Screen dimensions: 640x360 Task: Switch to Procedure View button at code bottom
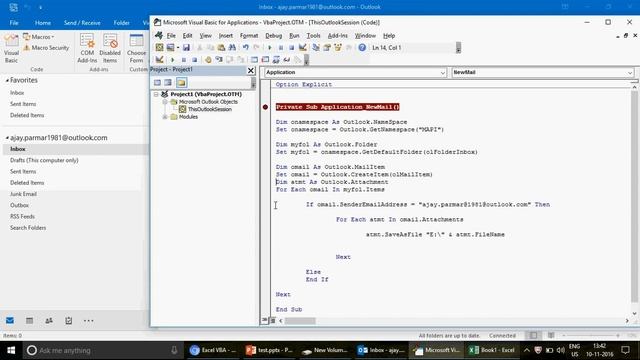coord(264,320)
